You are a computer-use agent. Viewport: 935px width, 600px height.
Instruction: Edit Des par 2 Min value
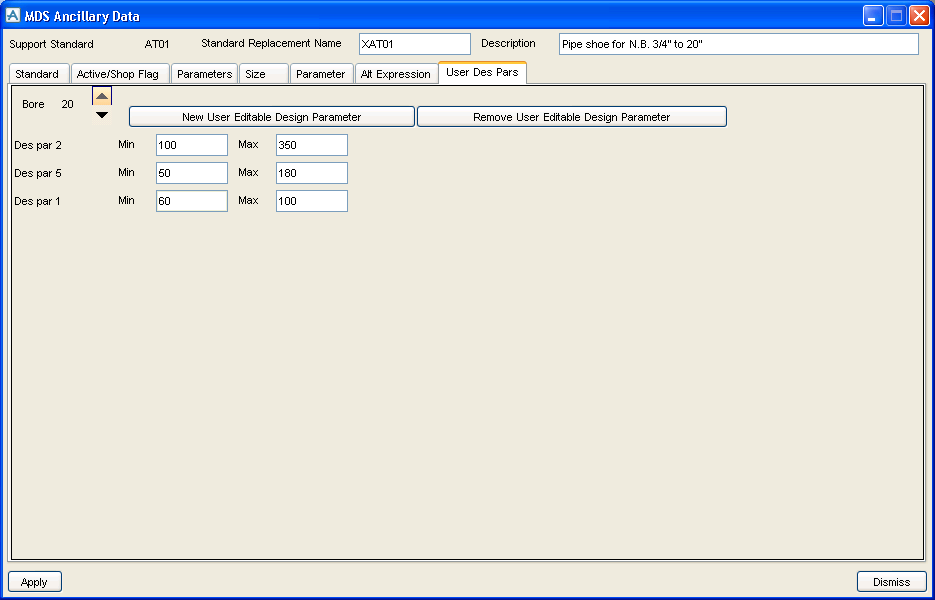coord(192,145)
